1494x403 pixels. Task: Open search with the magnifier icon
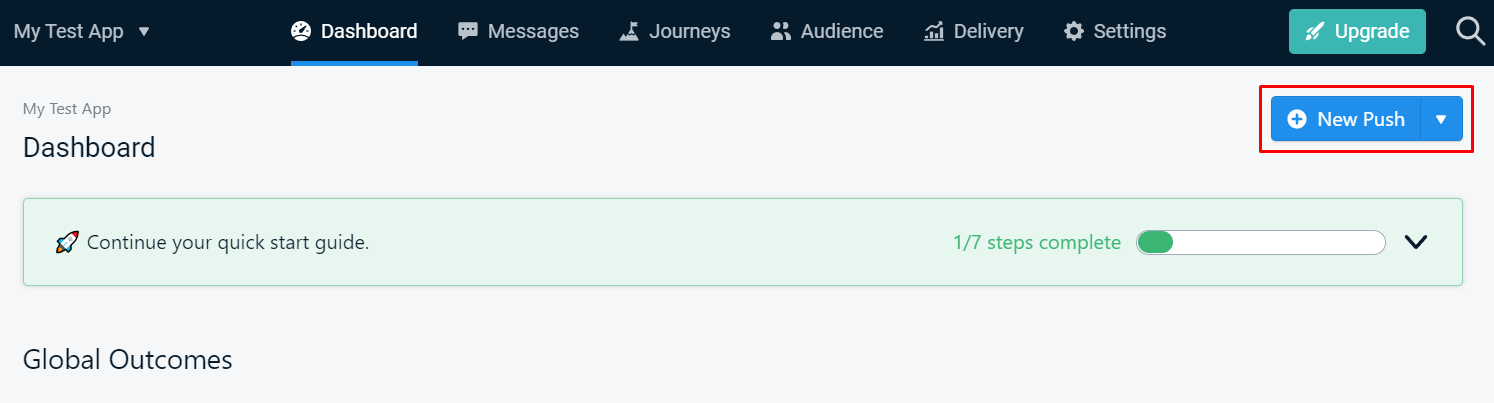point(1470,31)
